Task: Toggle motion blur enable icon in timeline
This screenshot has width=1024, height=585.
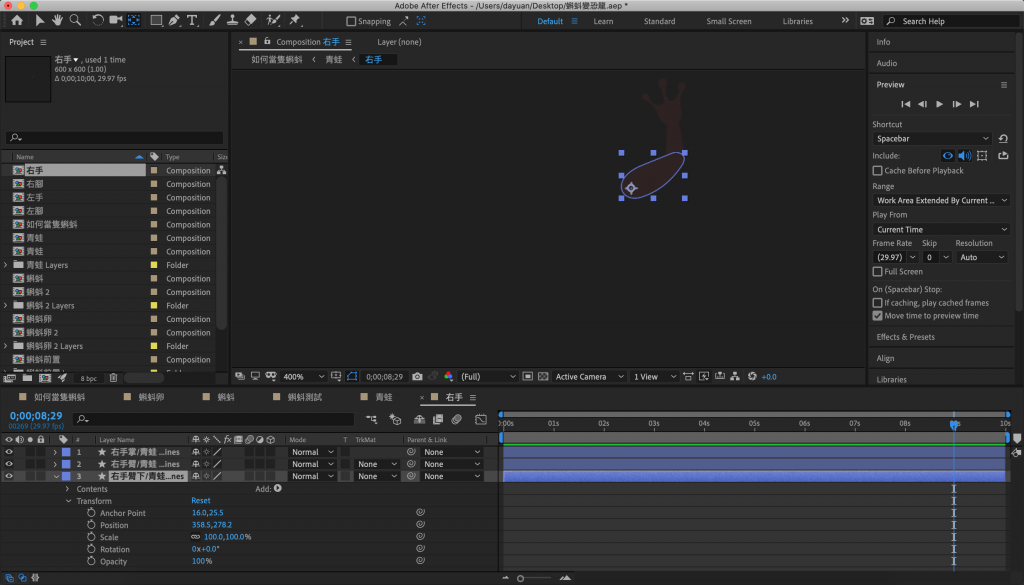Action: [456, 419]
